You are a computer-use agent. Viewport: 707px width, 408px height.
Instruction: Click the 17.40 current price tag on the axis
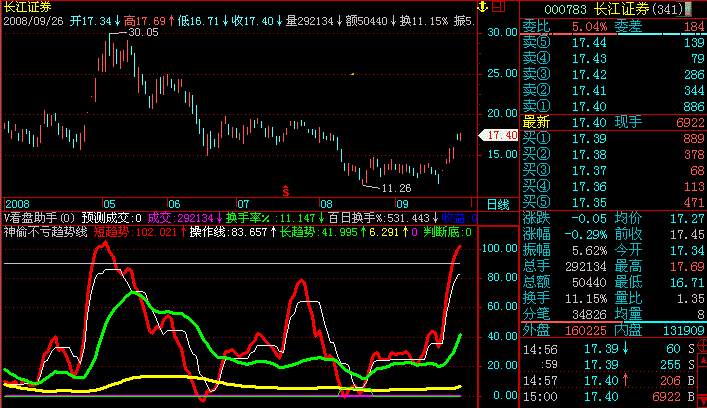tap(499, 135)
